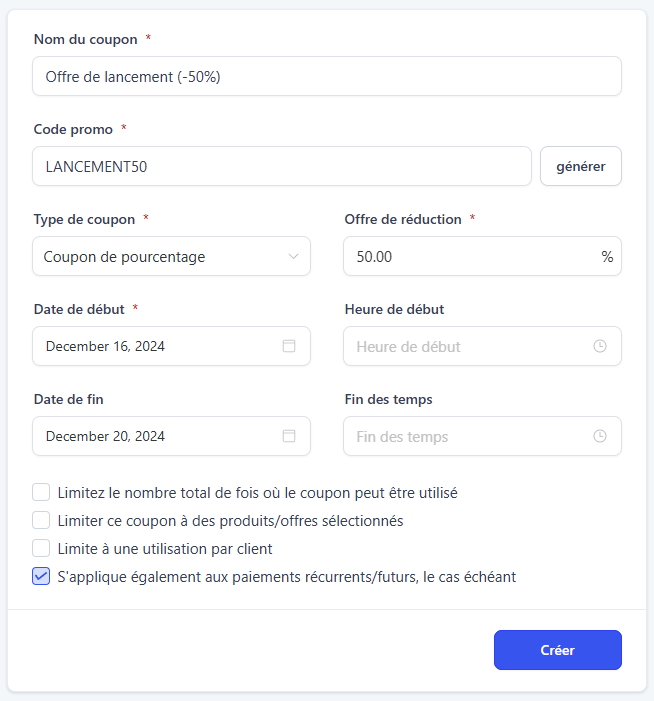Open the start date calendar icon

pyautogui.click(x=289, y=346)
